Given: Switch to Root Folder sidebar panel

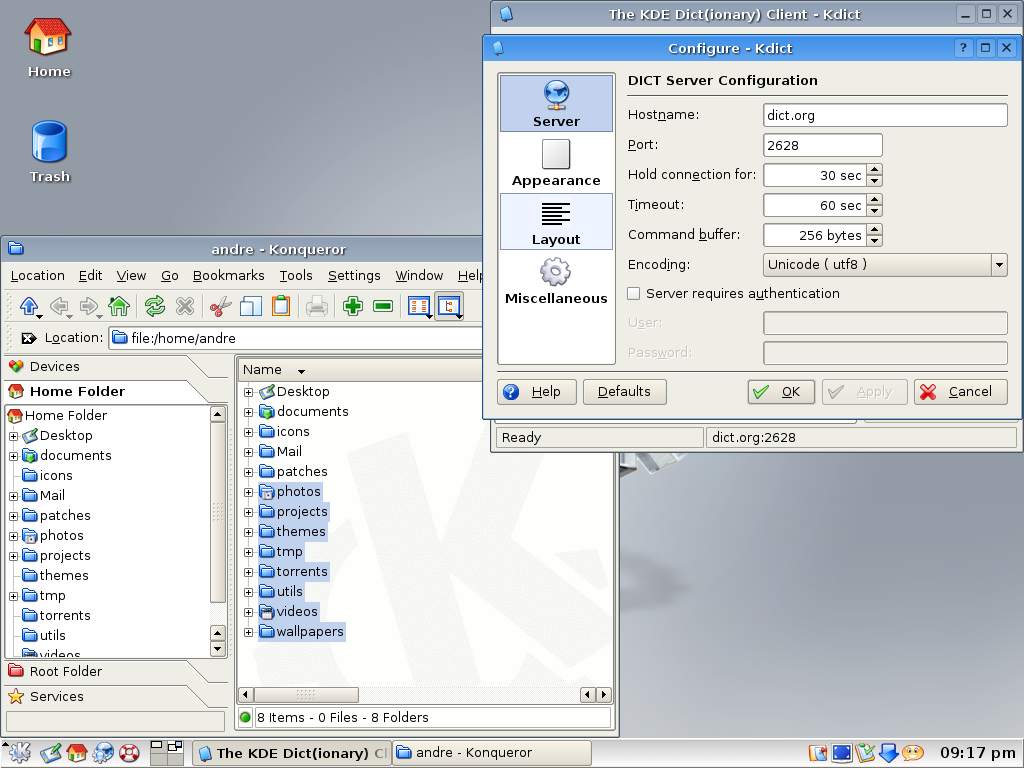Looking at the screenshot, I should tap(104, 671).
